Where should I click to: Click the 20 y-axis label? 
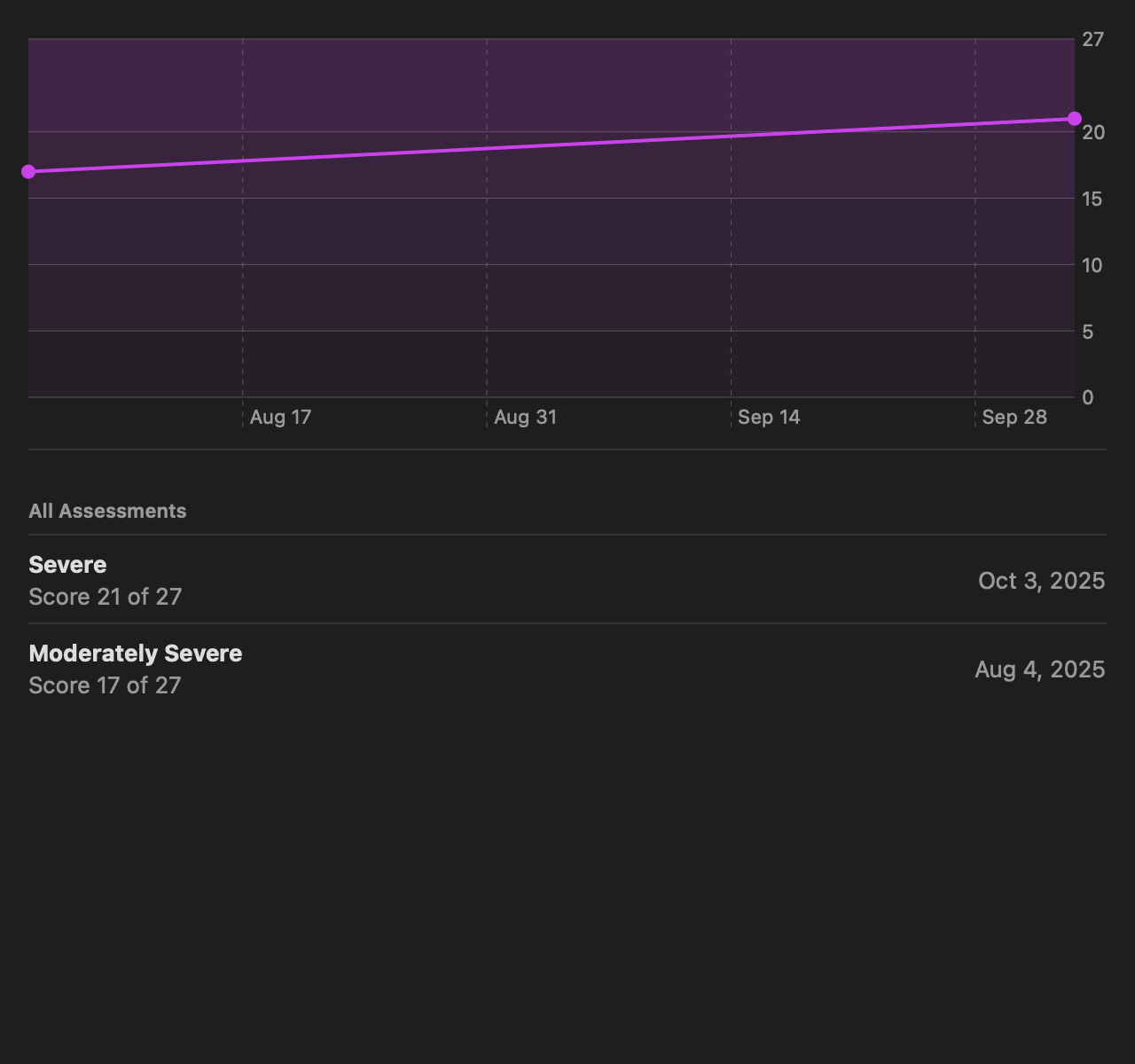[1093, 133]
